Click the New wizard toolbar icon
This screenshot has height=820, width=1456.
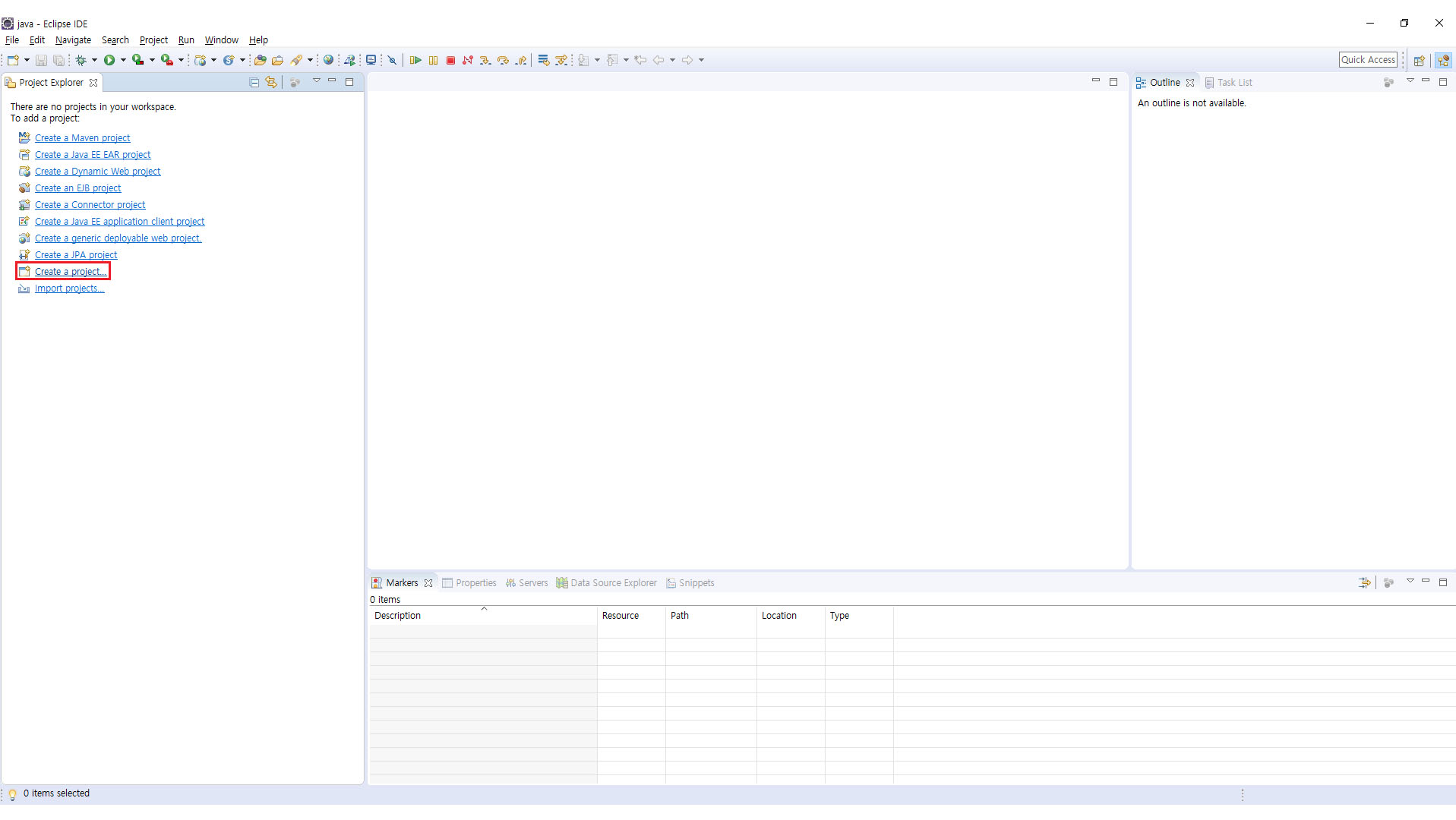pyautogui.click(x=14, y=60)
